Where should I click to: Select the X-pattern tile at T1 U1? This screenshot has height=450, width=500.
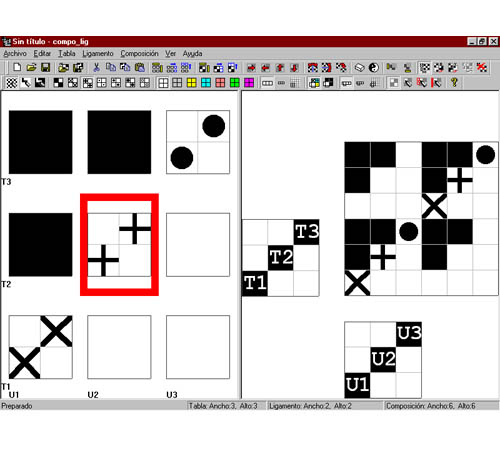click(x=41, y=347)
